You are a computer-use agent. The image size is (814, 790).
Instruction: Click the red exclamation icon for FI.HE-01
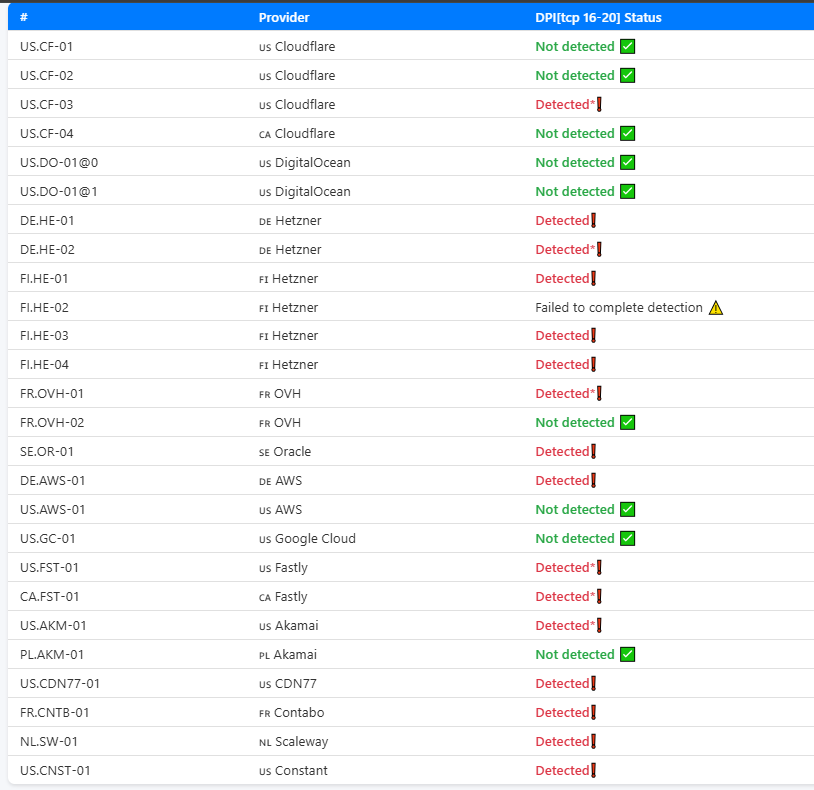(593, 279)
